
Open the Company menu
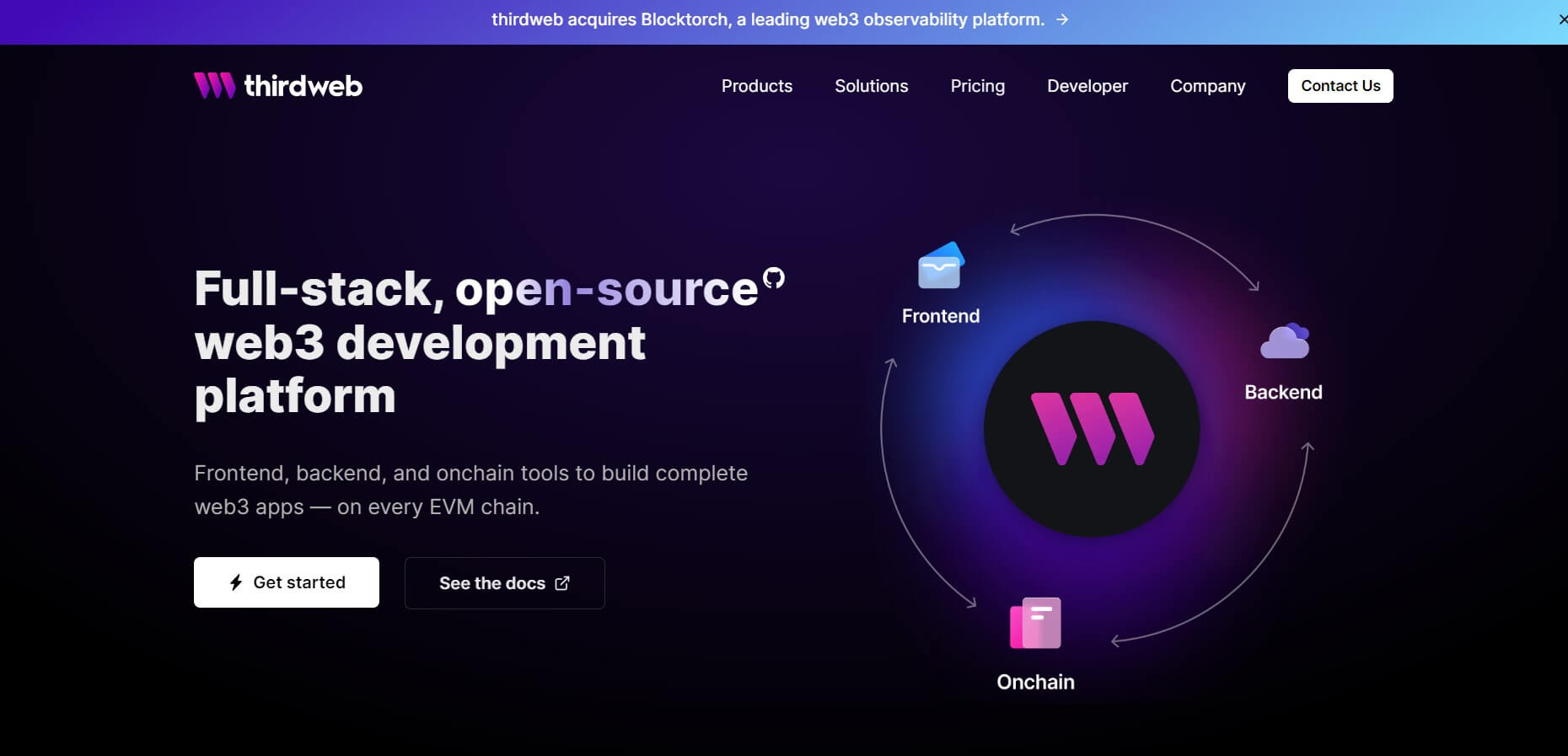(1208, 86)
